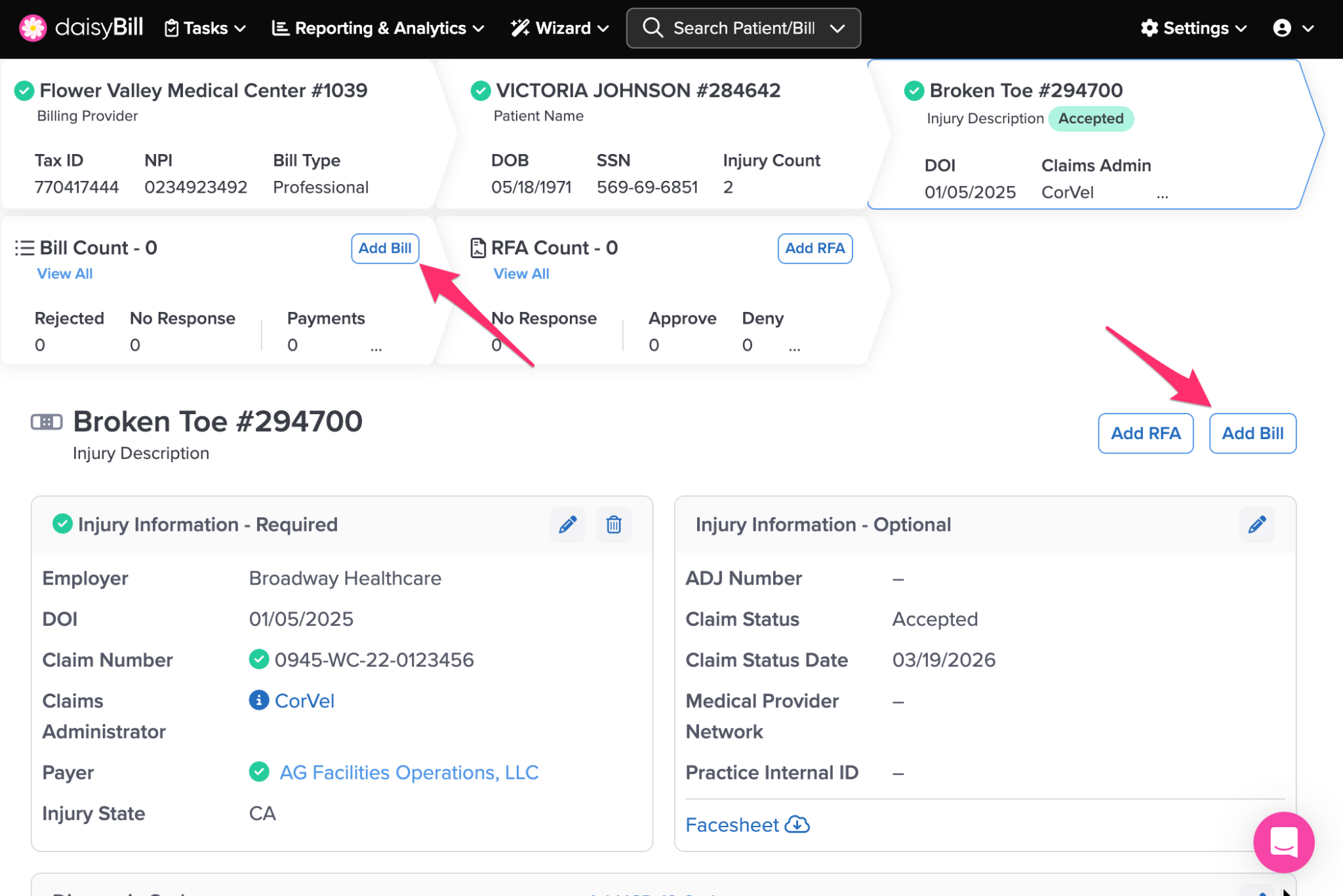Edit the Injury Information Required section
1343x896 pixels.
click(567, 524)
